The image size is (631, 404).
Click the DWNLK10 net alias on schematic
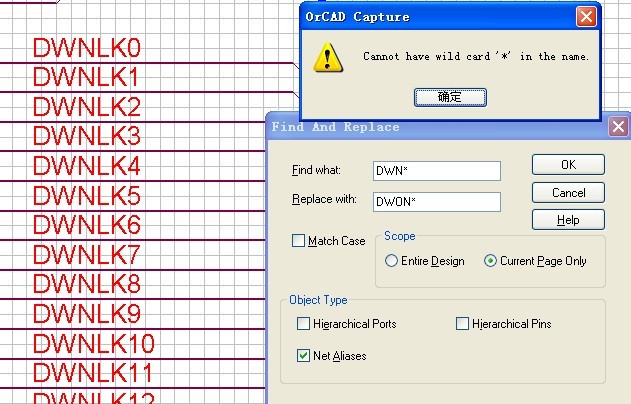(x=94, y=344)
